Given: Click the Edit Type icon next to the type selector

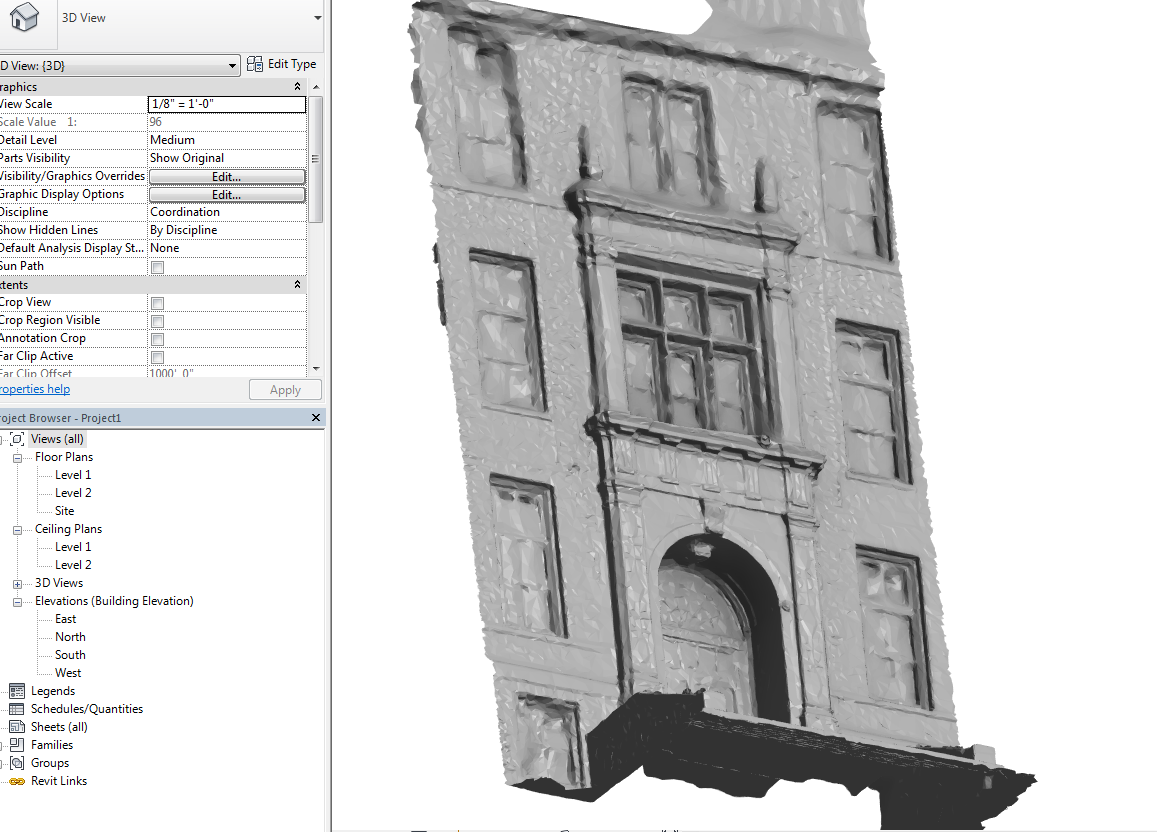Looking at the screenshot, I should click(257, 63).
